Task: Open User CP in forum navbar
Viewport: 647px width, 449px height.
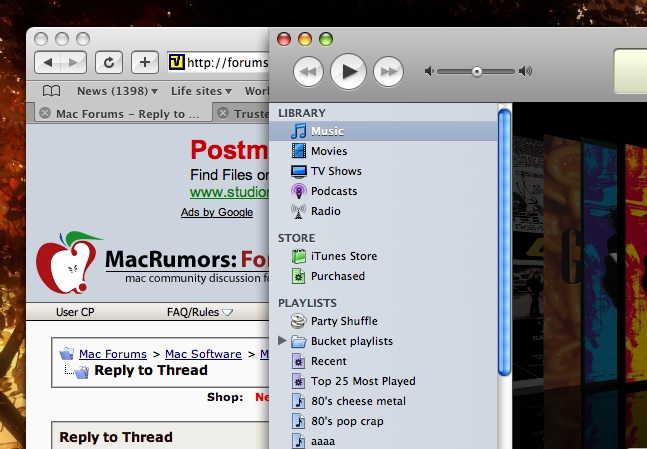Action: [75, 312]
